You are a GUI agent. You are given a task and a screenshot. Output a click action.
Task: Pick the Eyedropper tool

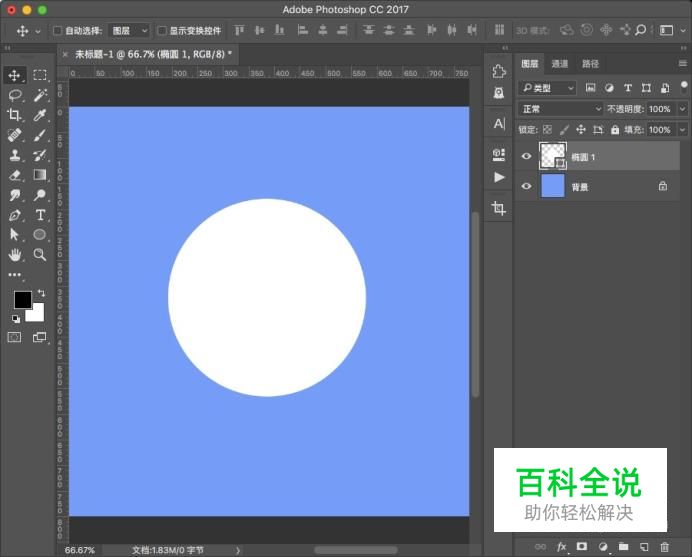coord(40,115)
